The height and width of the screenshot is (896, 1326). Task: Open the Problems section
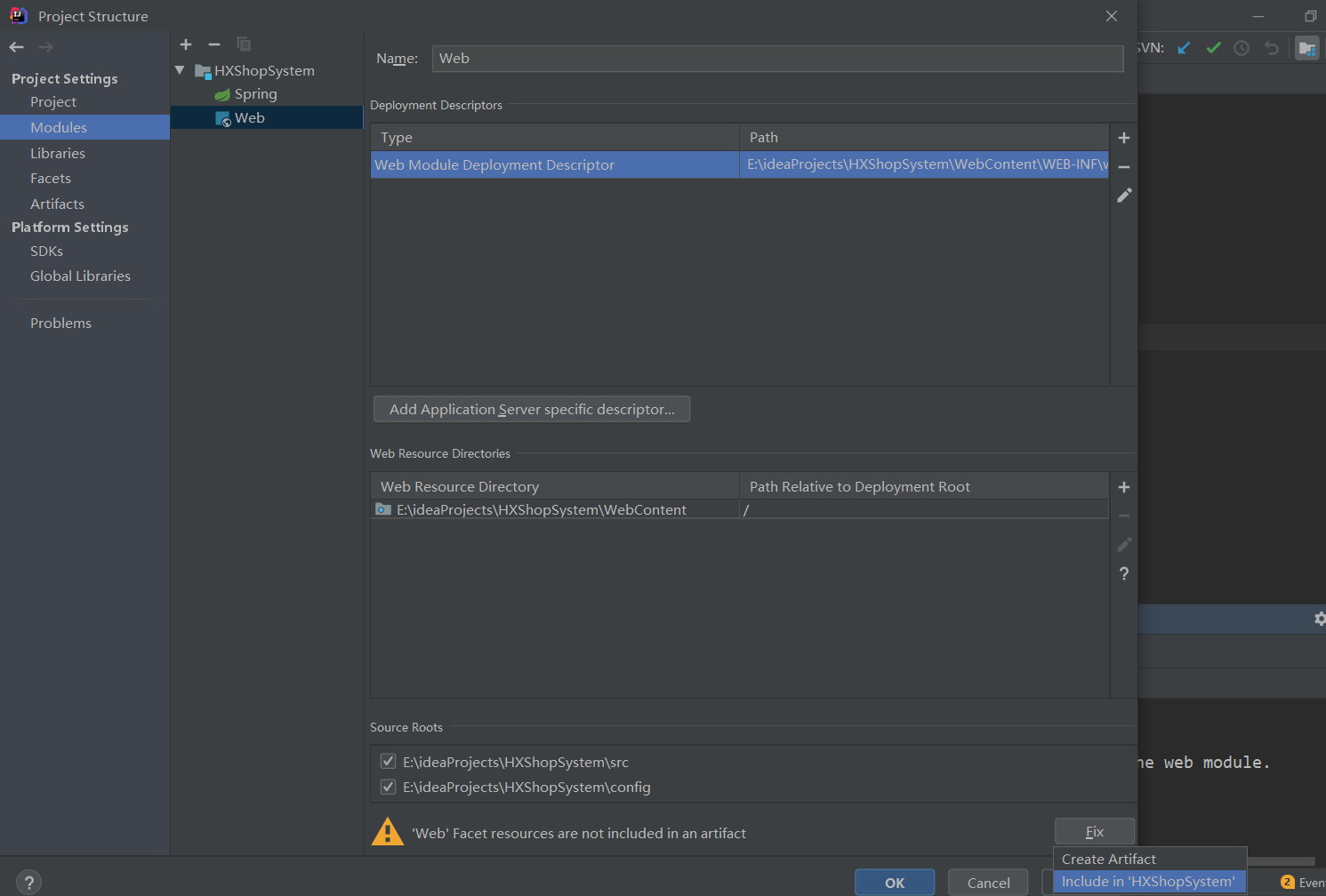click(60, 324)
